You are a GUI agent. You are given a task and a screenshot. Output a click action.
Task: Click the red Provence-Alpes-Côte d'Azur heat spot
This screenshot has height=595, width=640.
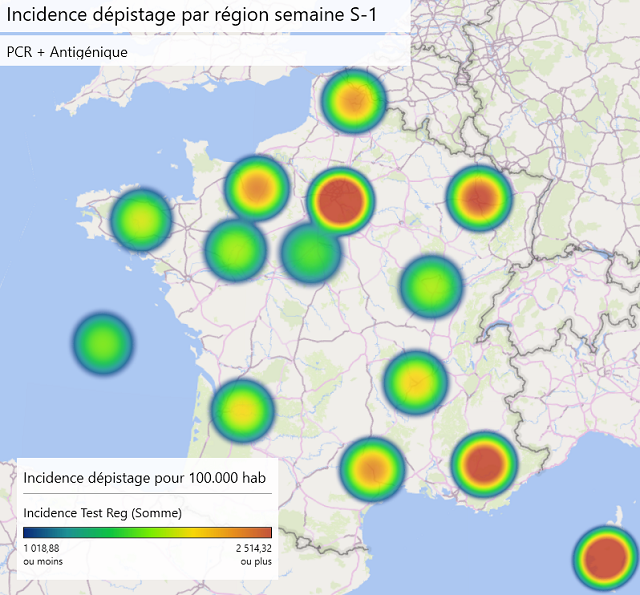(x=484, y=464)
